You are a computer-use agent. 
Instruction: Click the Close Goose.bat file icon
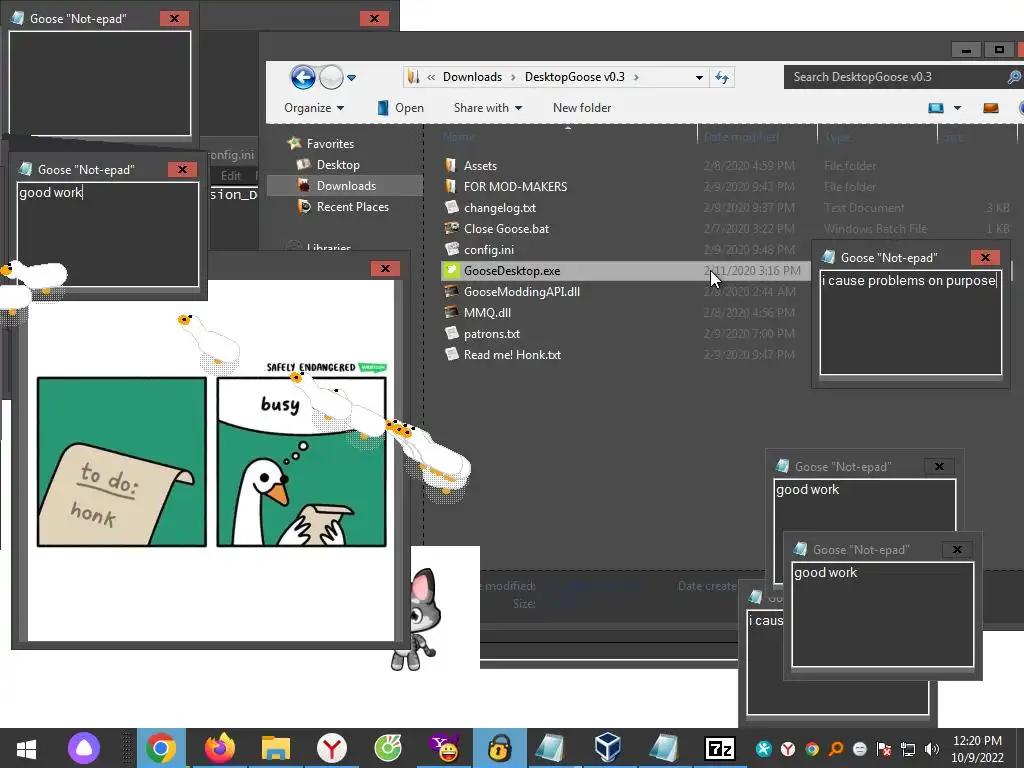pyautogui.click(x=451, y=228)
